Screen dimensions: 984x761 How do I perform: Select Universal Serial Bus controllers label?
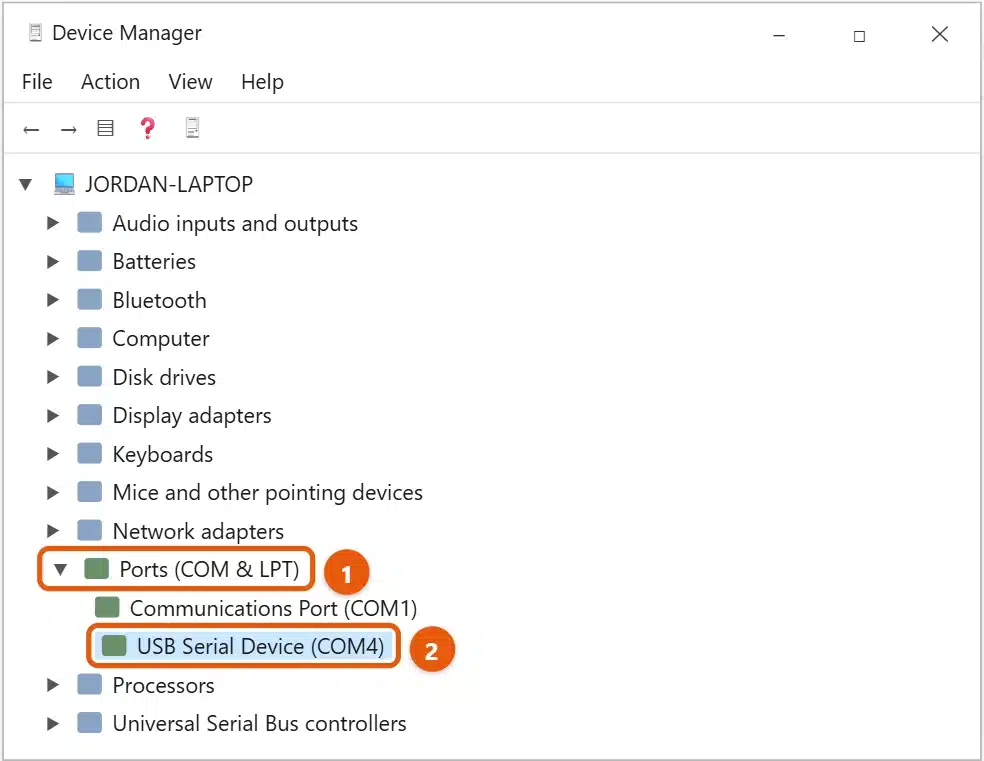[260, 723]
